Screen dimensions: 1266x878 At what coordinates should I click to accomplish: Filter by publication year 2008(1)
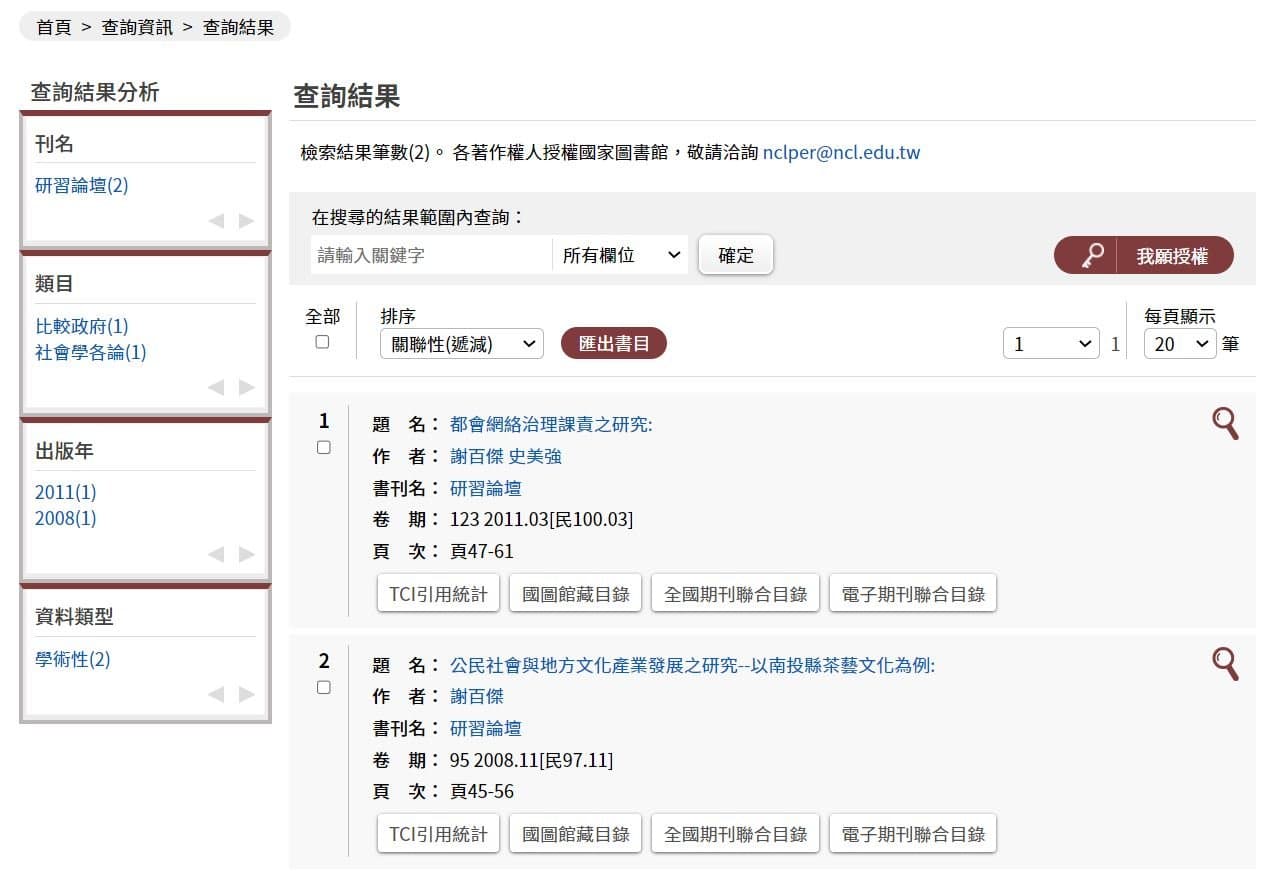coord(66,518)
